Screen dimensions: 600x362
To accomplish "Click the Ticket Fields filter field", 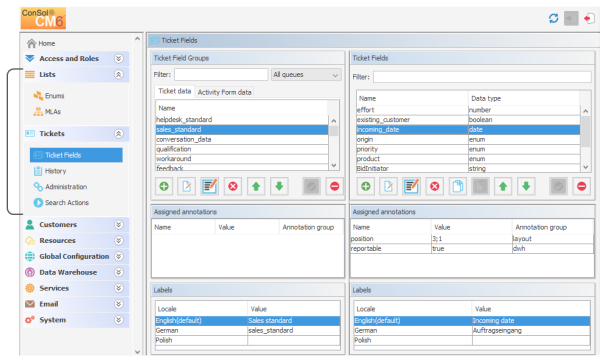I will (x=482, y=77).
